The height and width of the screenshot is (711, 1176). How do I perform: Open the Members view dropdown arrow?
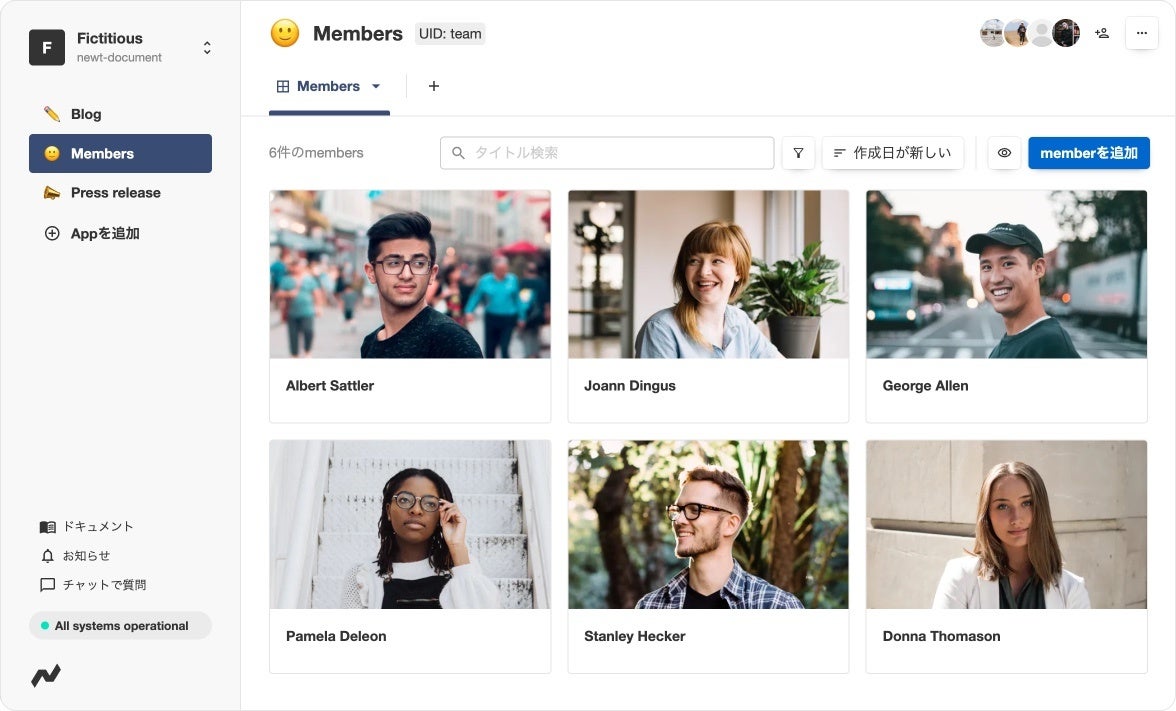point(376,86)
